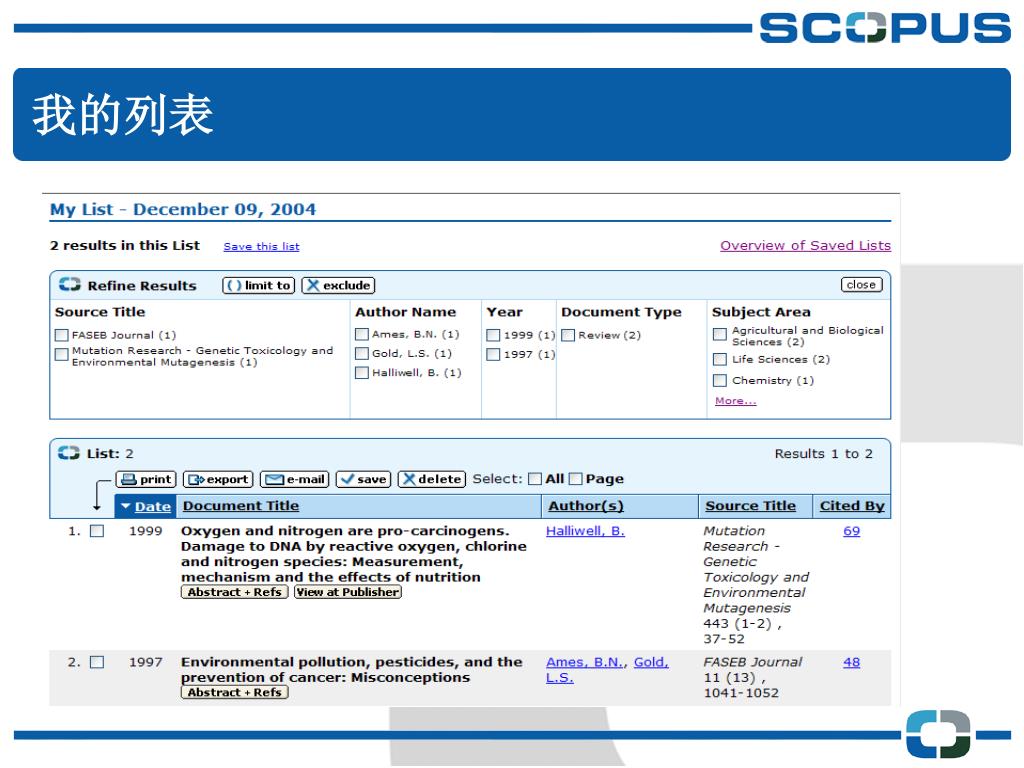The image size is (1024, 768).
Task: Select checkbox for result 2 from 1997
Action: pyautogui.click(x=97, y=662)
